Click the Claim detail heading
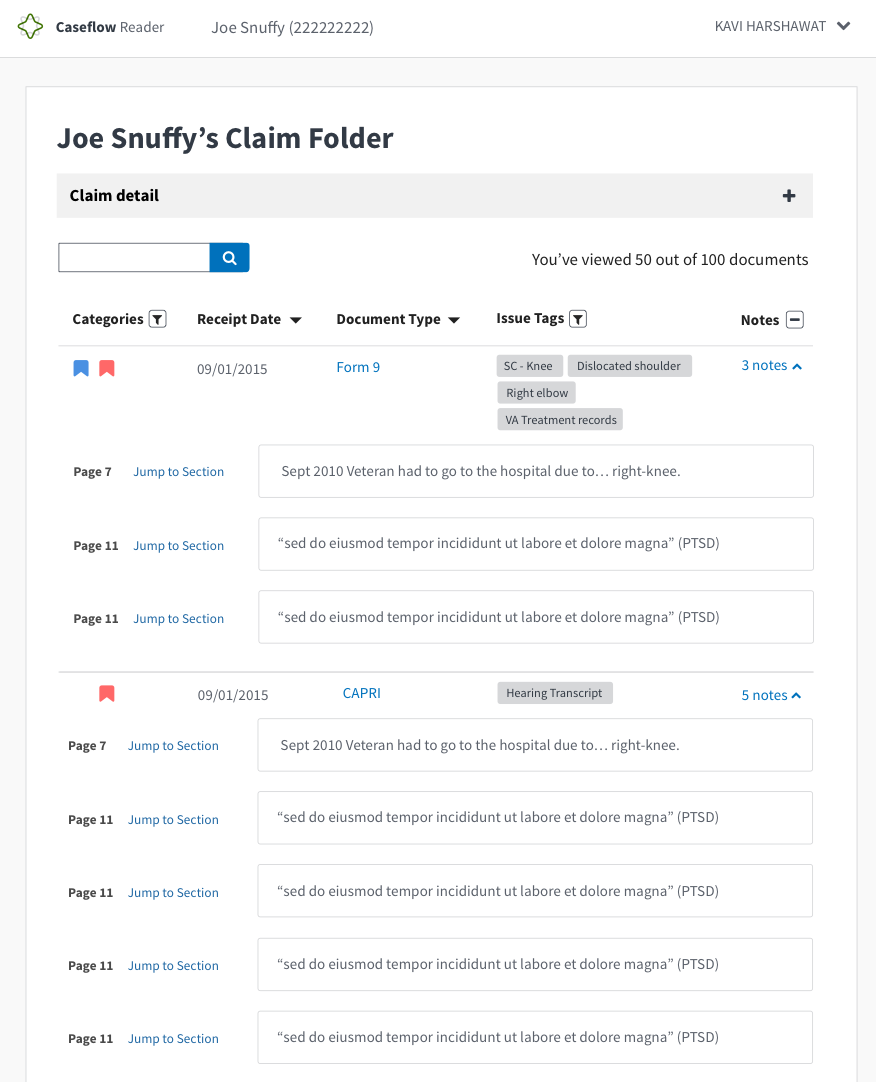 tap(114, 195)
